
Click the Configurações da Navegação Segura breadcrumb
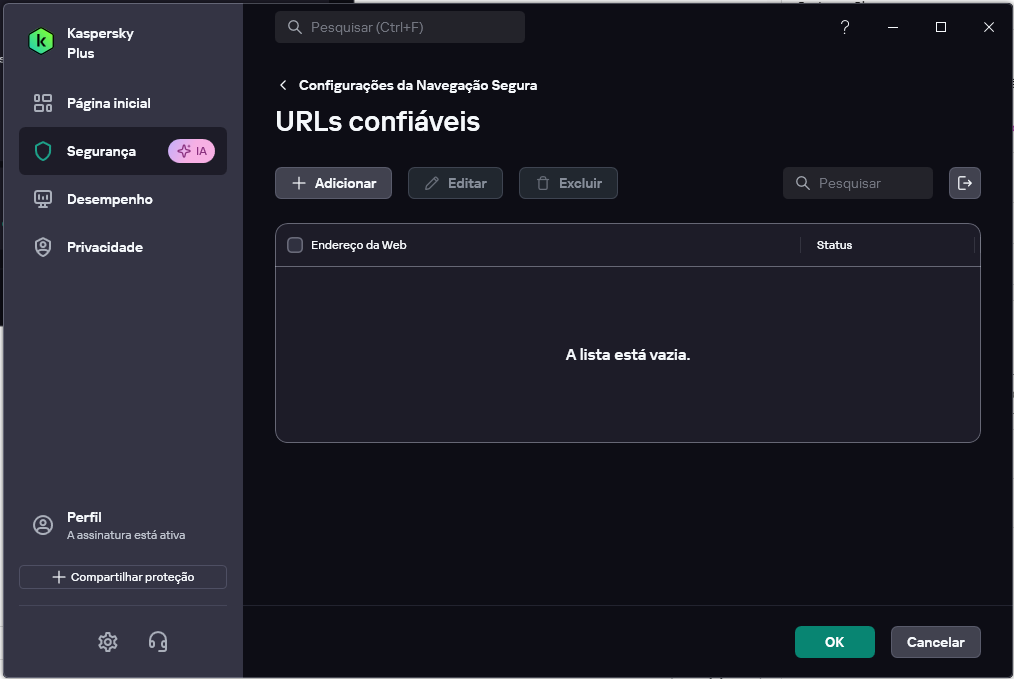pyautogui.click(x=417, y=86)
